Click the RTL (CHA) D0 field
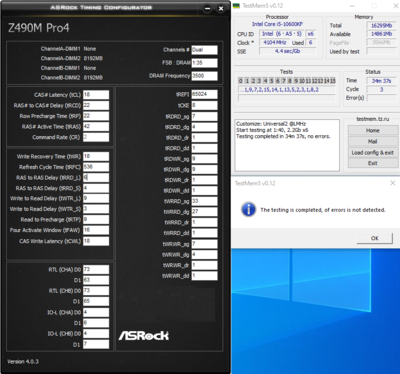This screenshot has width=400, height=374. tap(96, 269)
